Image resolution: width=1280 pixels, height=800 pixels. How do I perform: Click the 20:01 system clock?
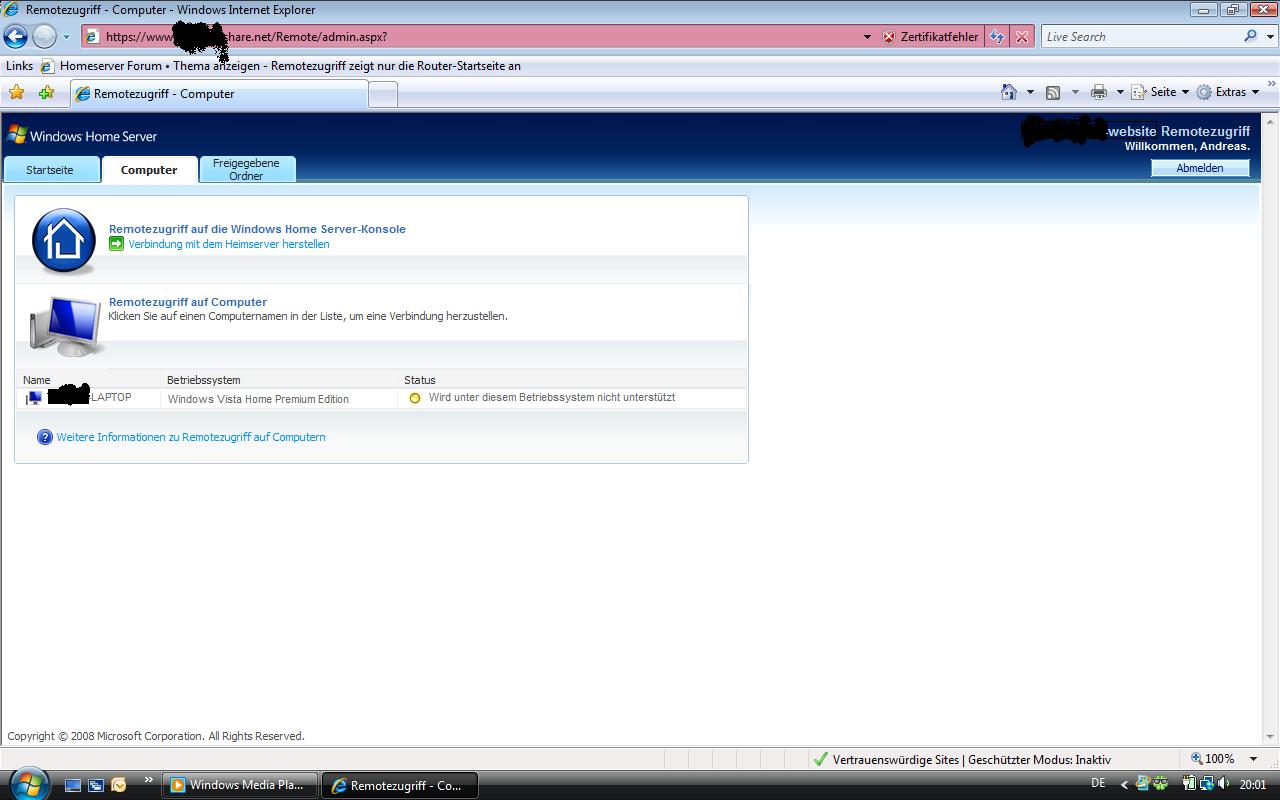[x=1253, y=785]
